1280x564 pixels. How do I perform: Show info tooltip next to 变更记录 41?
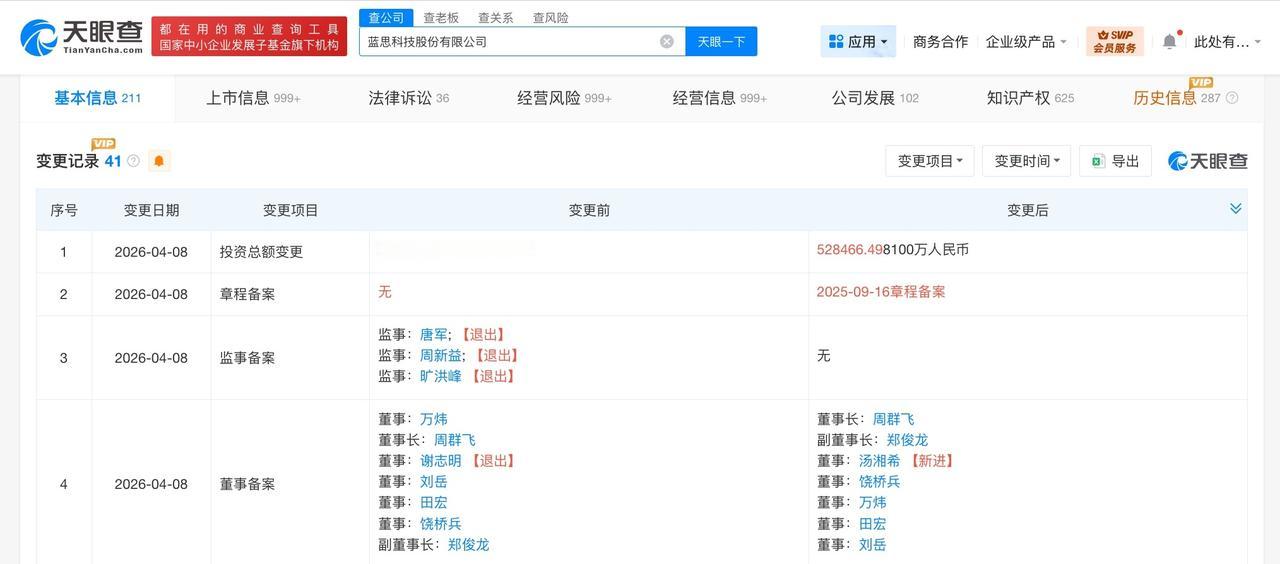(x=134, y=161)
